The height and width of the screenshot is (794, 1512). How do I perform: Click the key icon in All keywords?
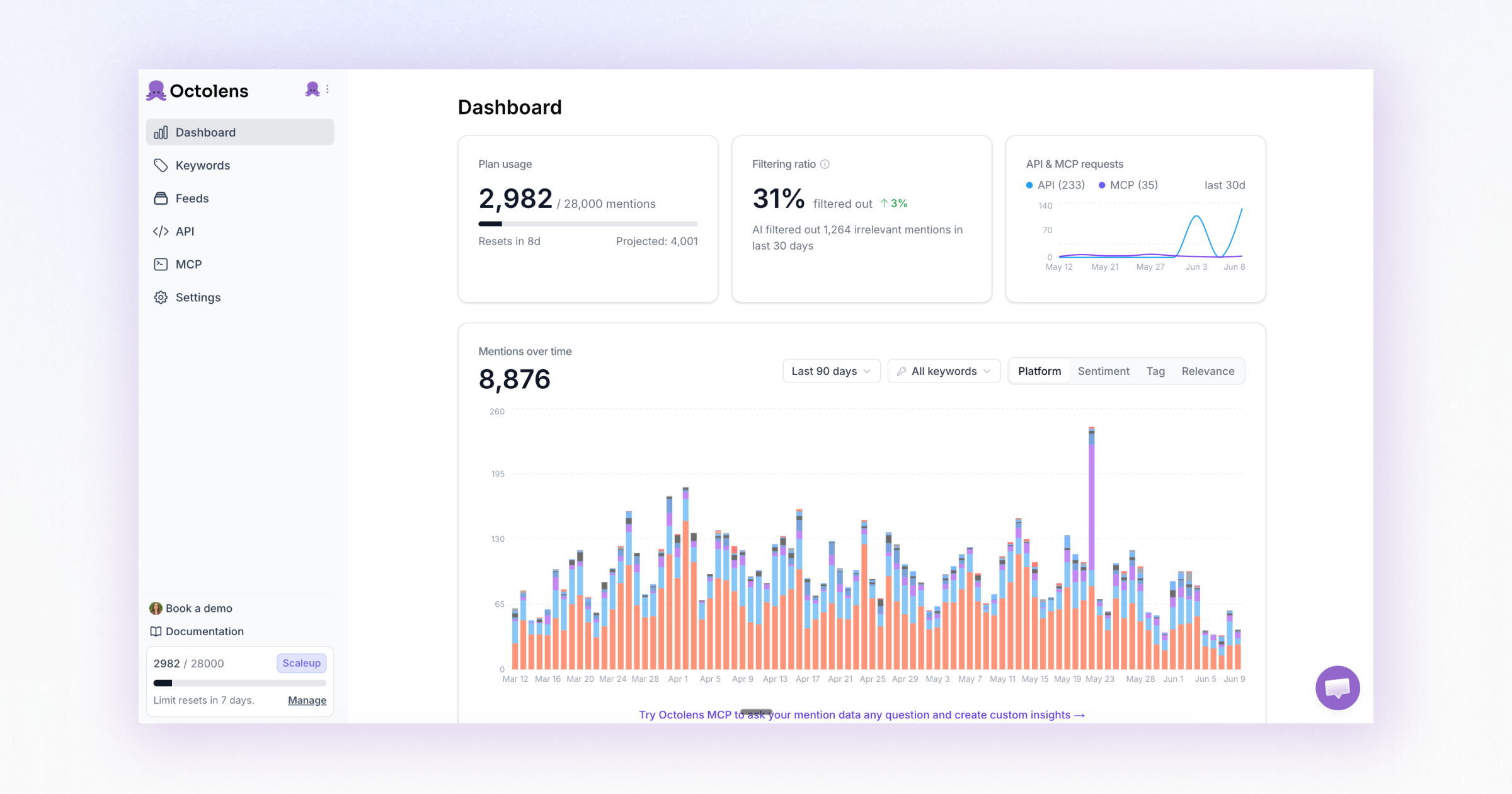click(902, 371)
